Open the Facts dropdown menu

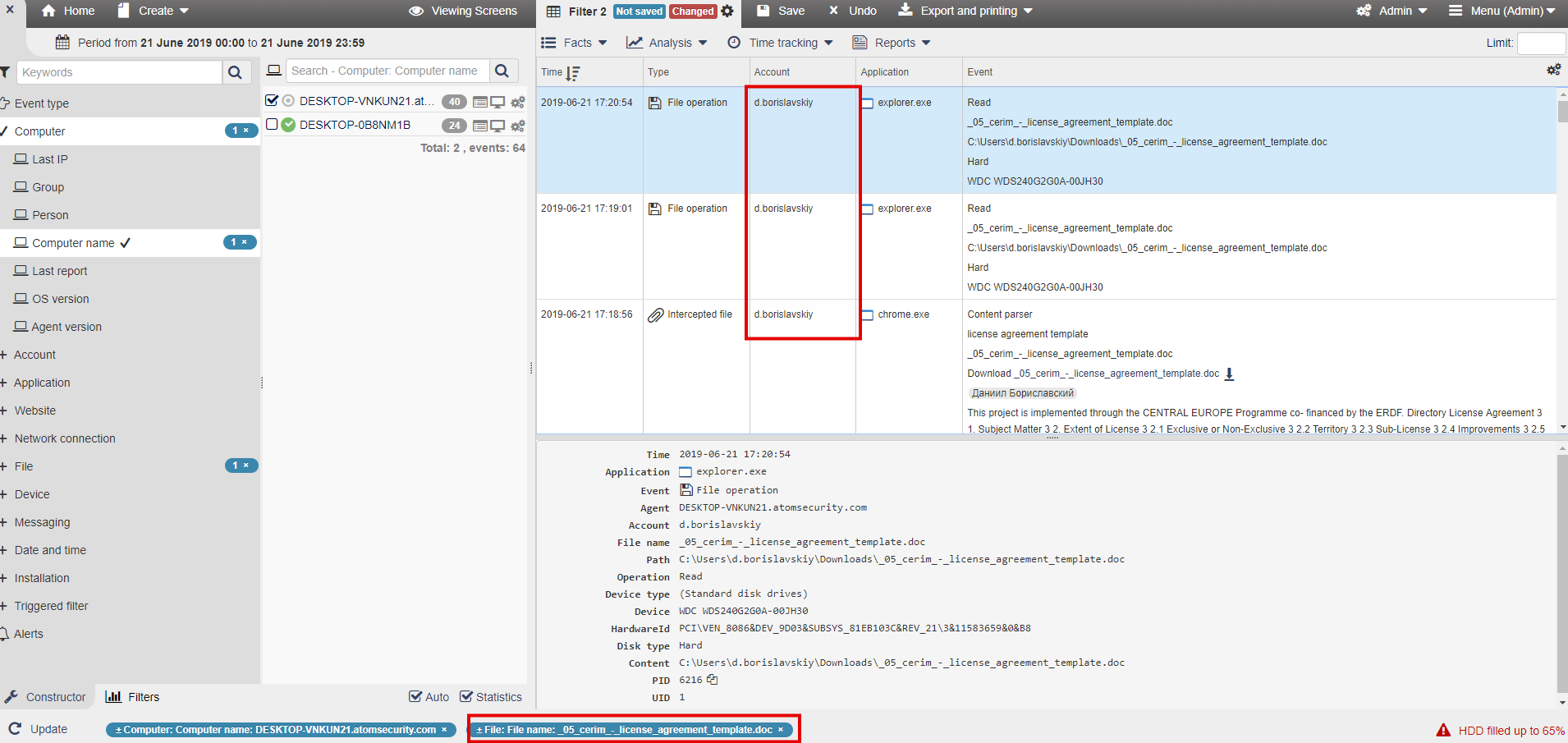point(575,43)
